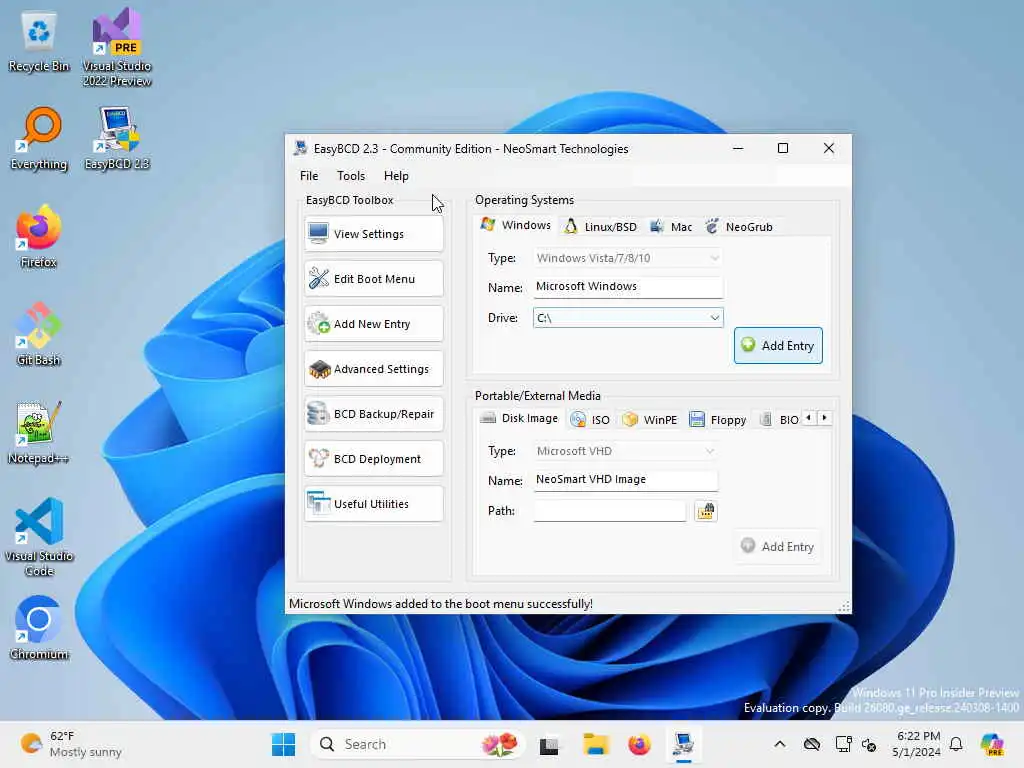Open Firefox from the taskbar

(639, 744)
